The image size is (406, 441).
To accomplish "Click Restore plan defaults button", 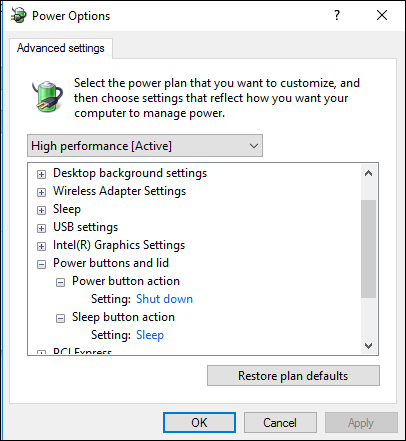I will [293, 376].
